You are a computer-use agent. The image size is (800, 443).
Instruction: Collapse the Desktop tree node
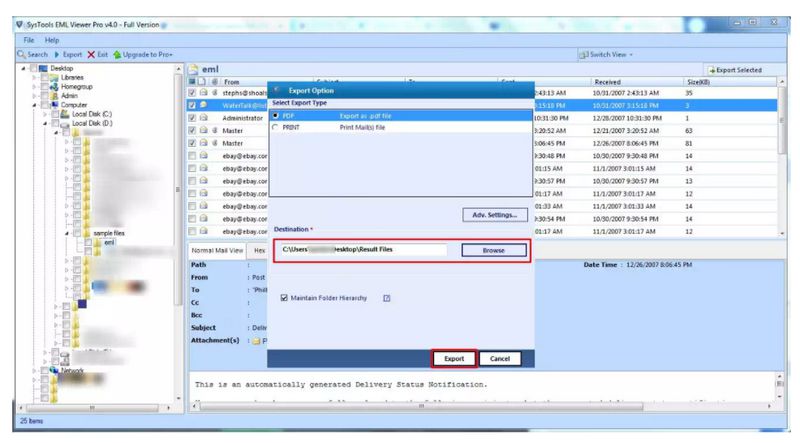pyautogui.click(x=23, y=69)
